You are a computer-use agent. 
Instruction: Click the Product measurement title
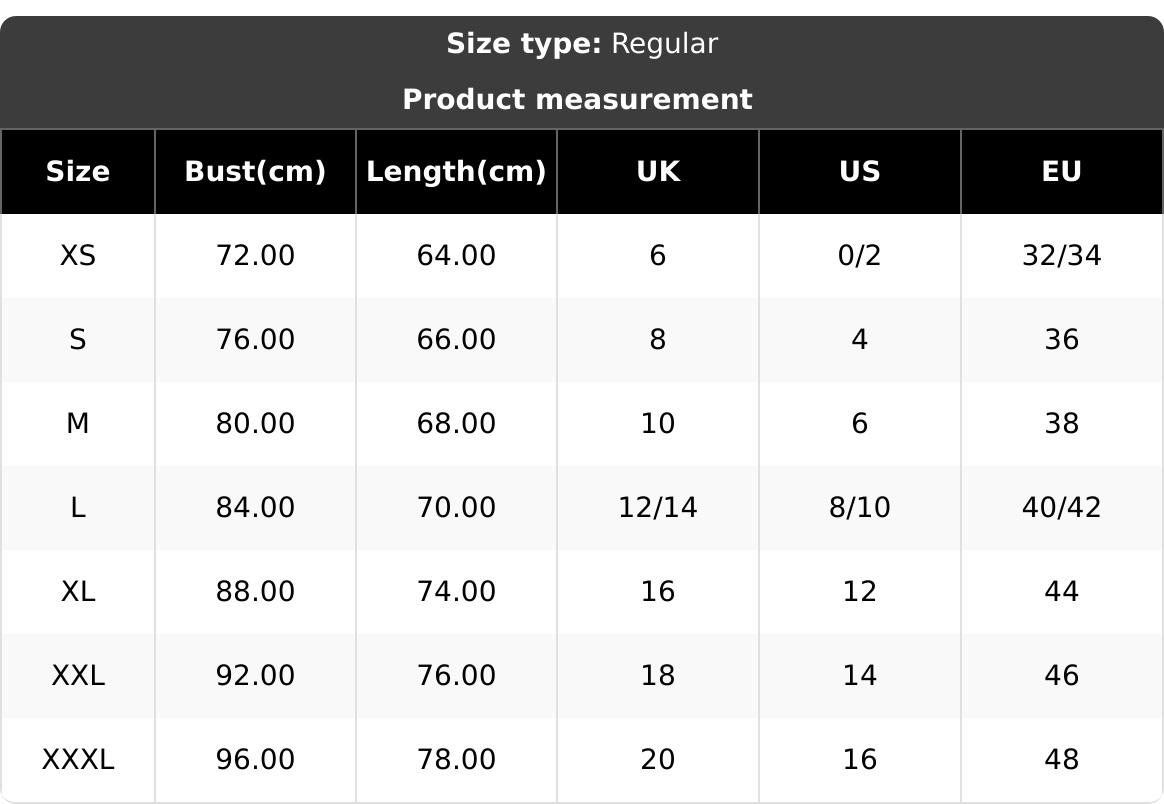[577, 99]
